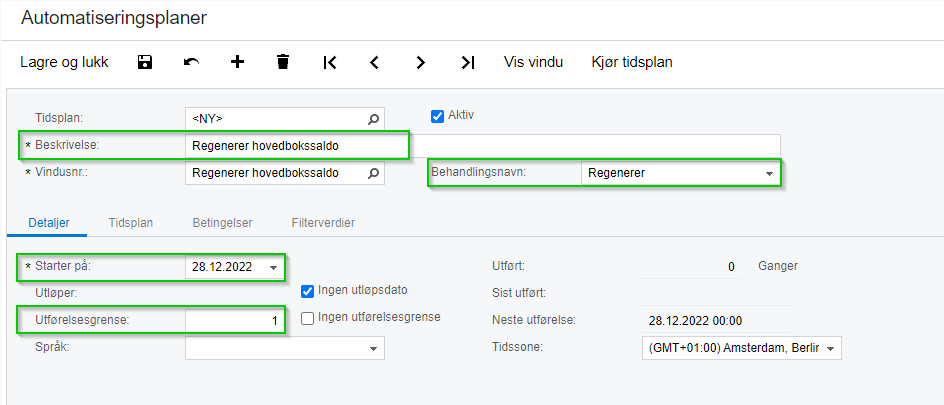The width and height of the screenshot is (944, 405).
Task: Open the Filterverdier tab
Action: click(323, 223)
